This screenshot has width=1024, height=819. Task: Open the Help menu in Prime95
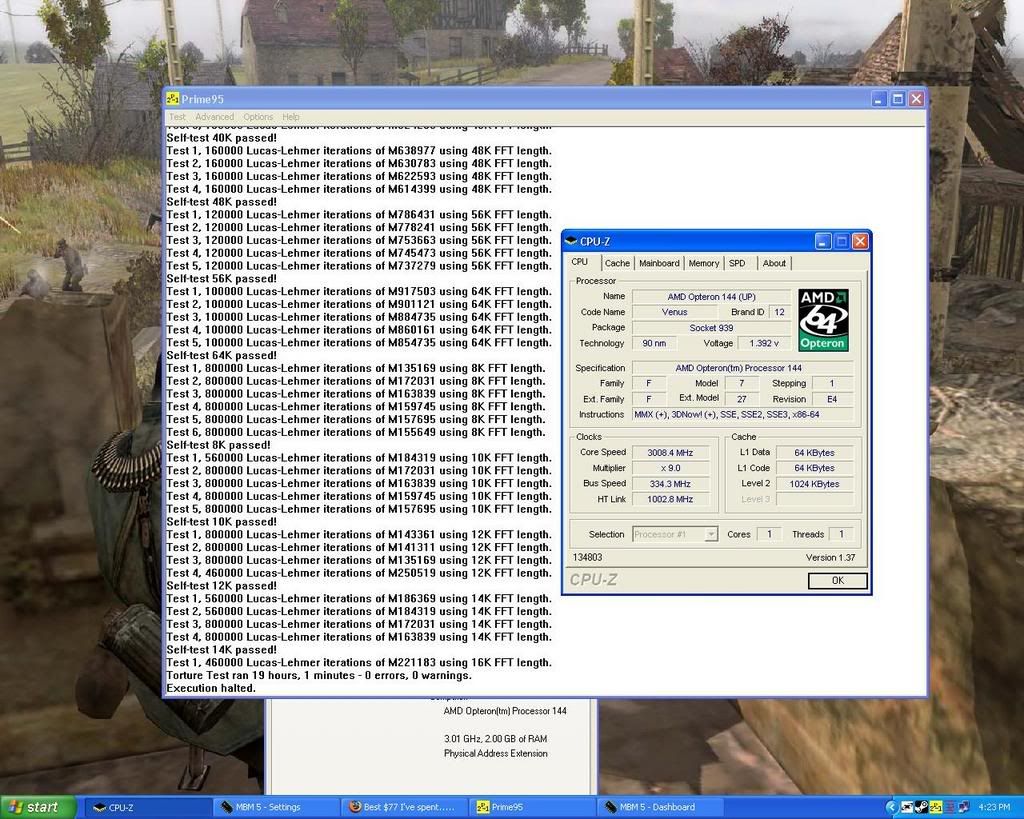coord(291,117)
